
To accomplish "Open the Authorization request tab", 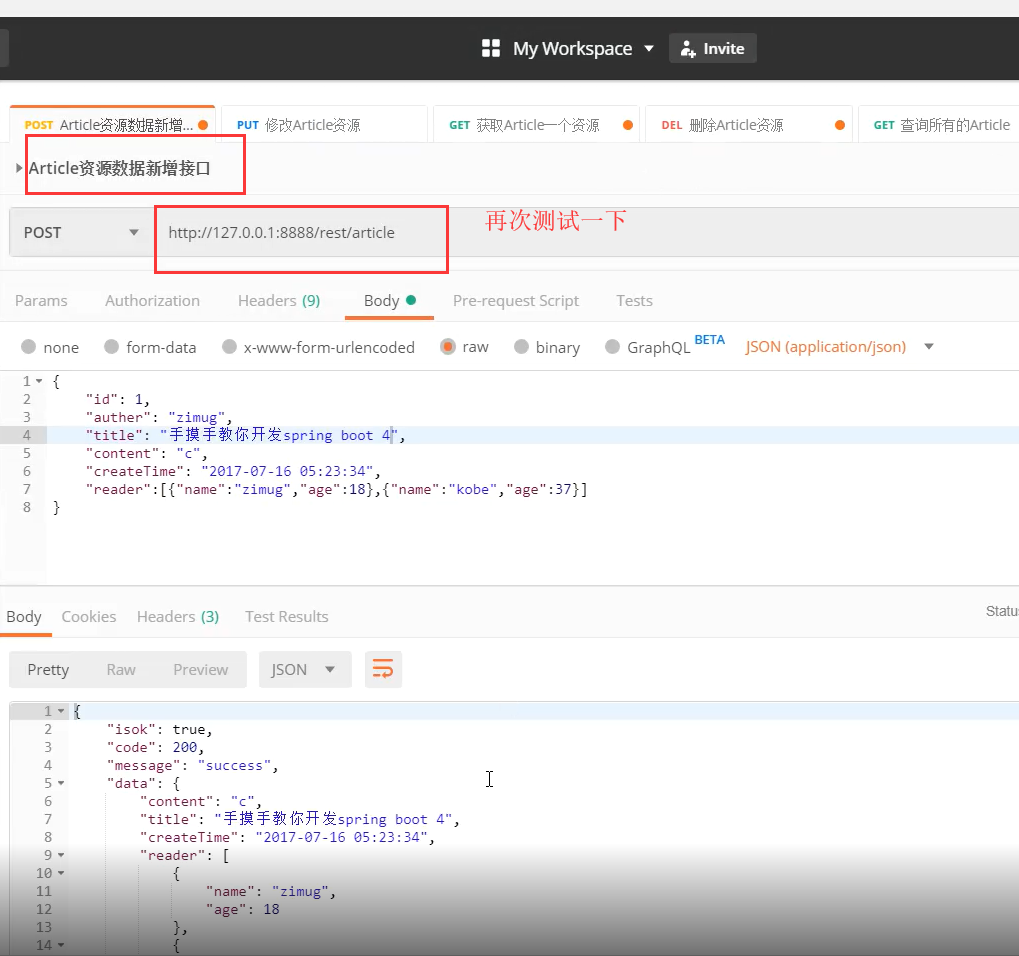I will coord(153,301).
